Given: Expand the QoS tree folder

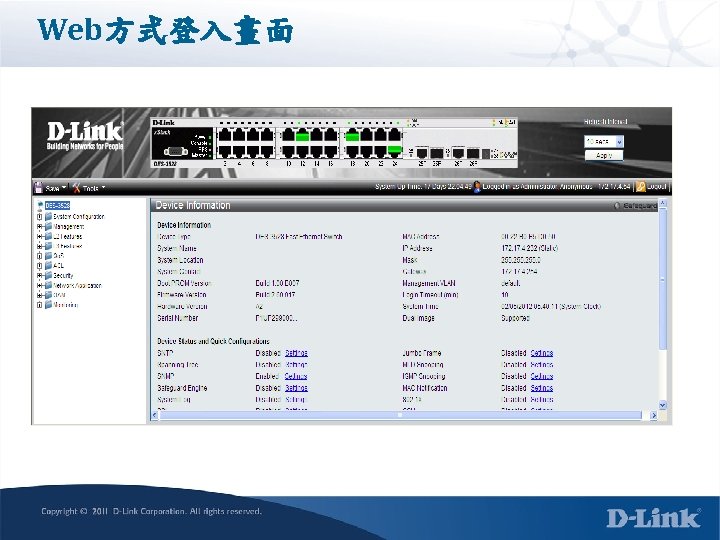Looking at the screenshot, I should 39,256.
